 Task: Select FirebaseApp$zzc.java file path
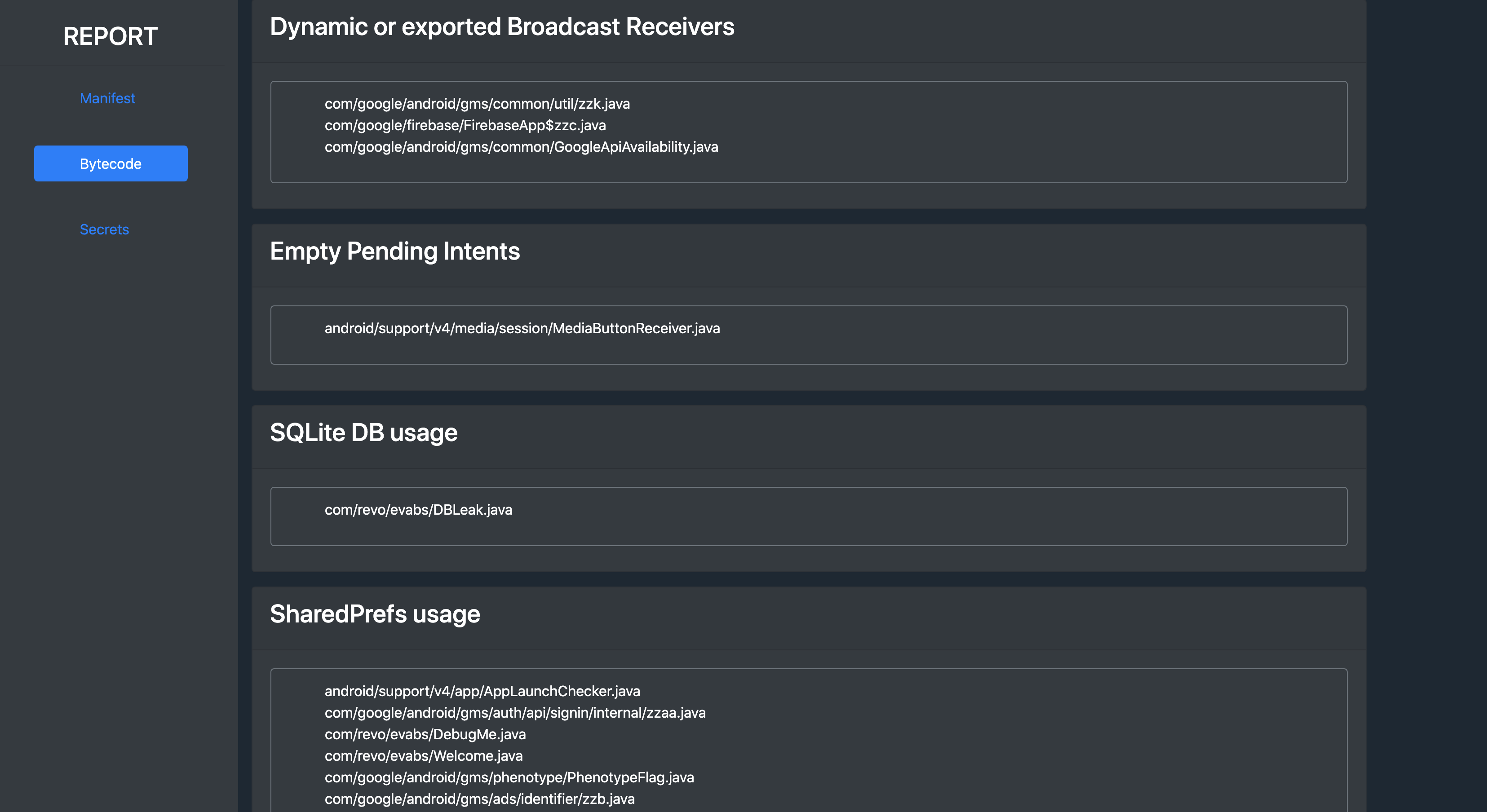pyautogui.click(x=465, y=125)
